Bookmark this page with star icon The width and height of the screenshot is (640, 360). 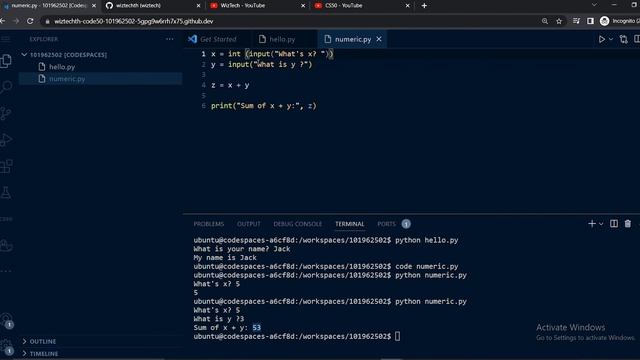[x=559, y=21]
